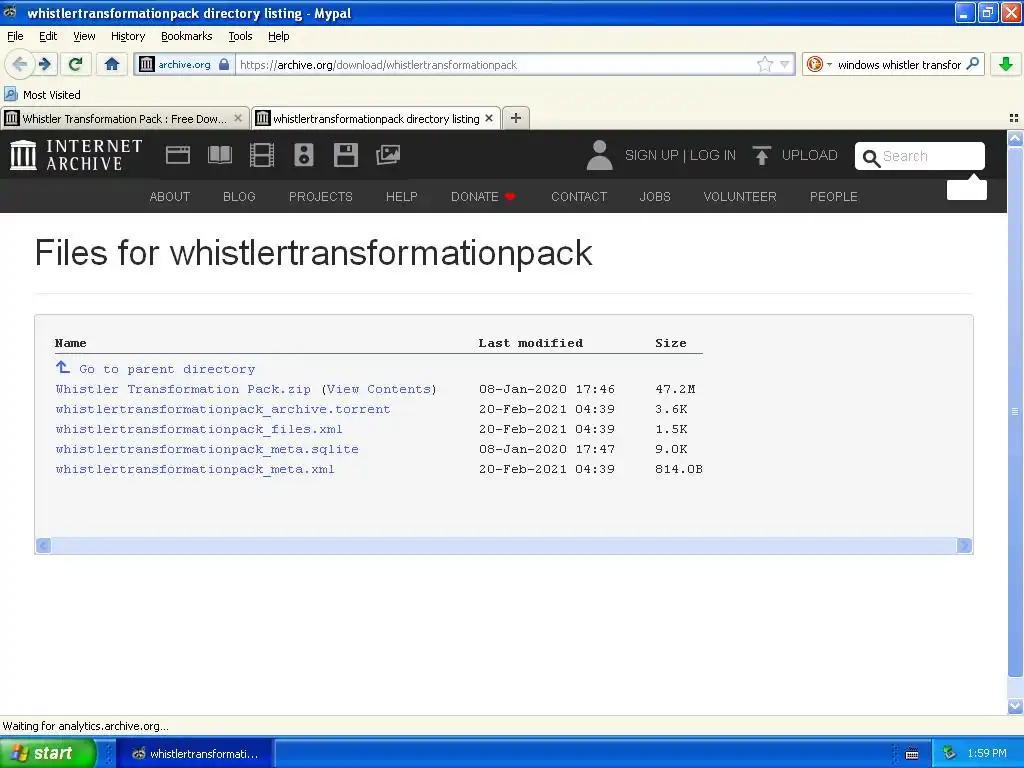Open the Web (Wayback) media icon
Viewport: 1024px width, 768px height.
pos(178,155)
